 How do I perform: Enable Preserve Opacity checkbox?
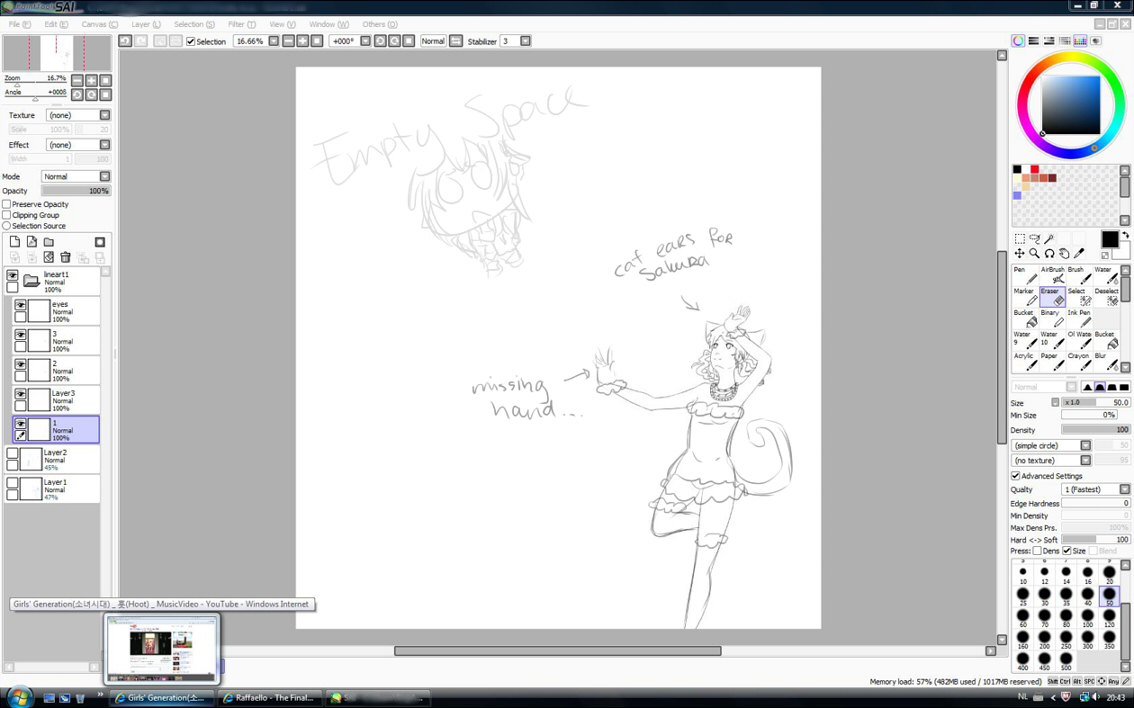7,204
